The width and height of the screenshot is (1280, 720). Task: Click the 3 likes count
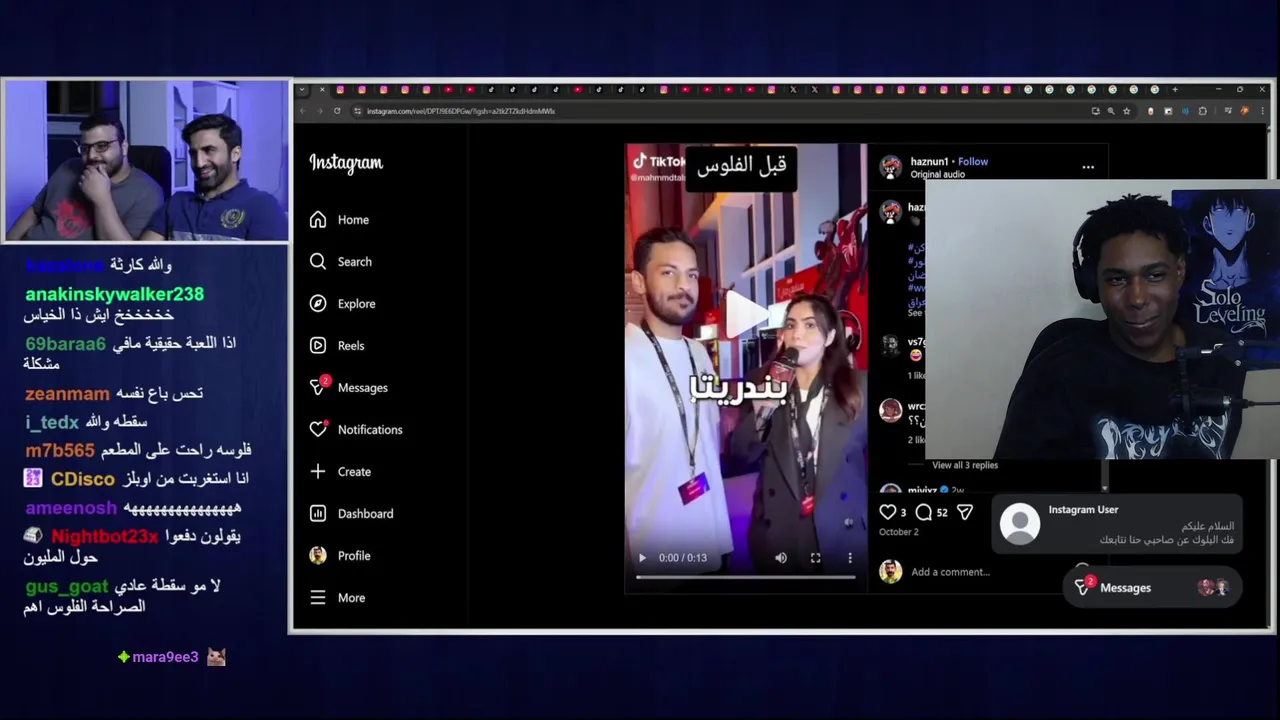click(x=903, y=513)
